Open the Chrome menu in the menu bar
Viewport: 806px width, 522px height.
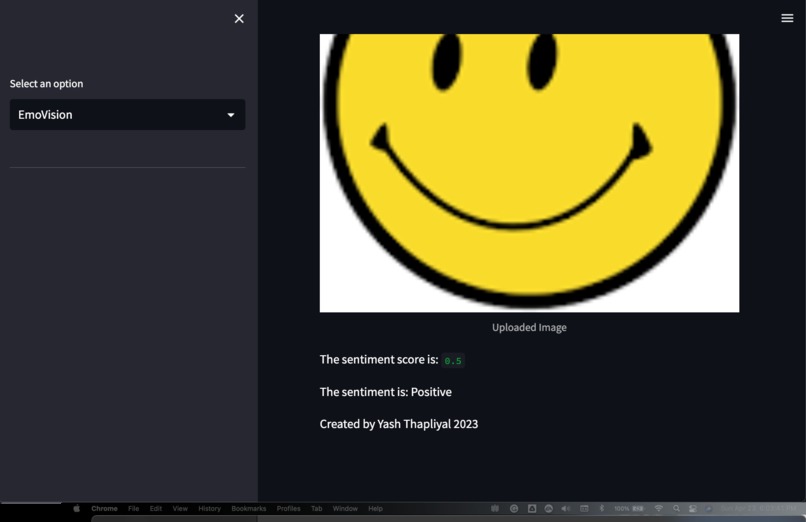tap(104, 509)
